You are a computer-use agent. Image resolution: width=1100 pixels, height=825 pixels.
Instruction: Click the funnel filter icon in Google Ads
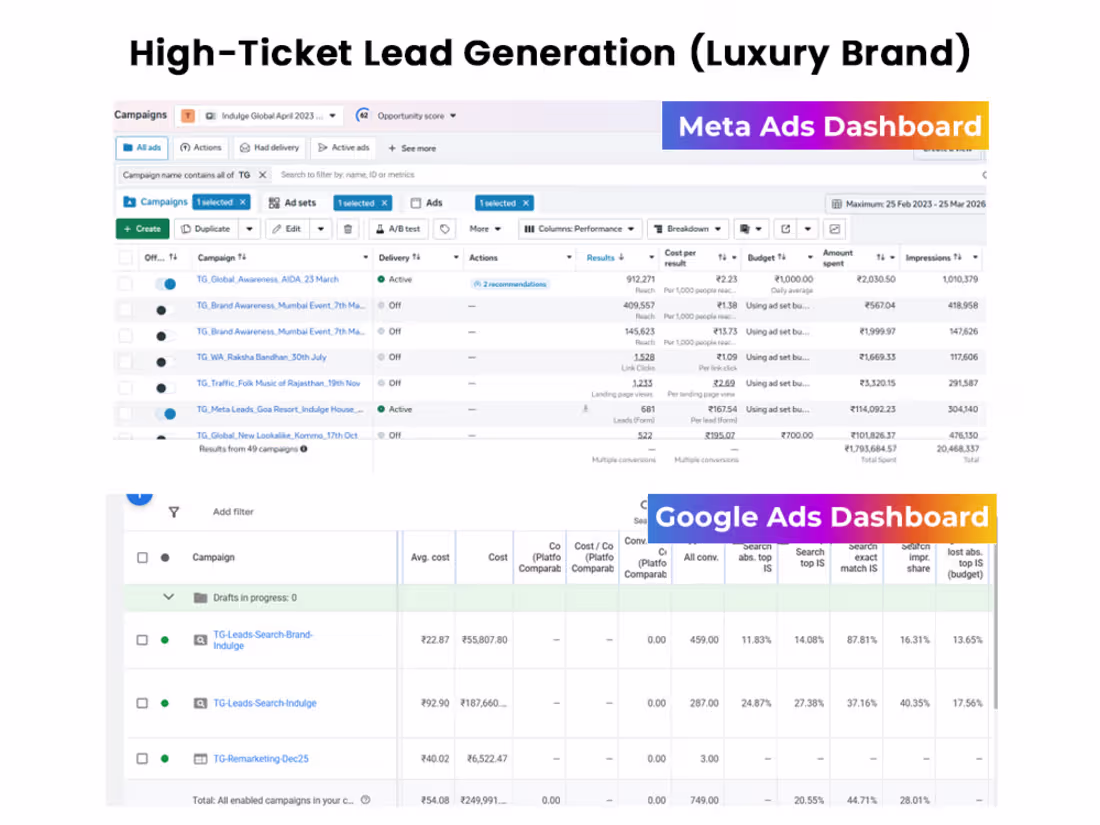coord(174,512)
